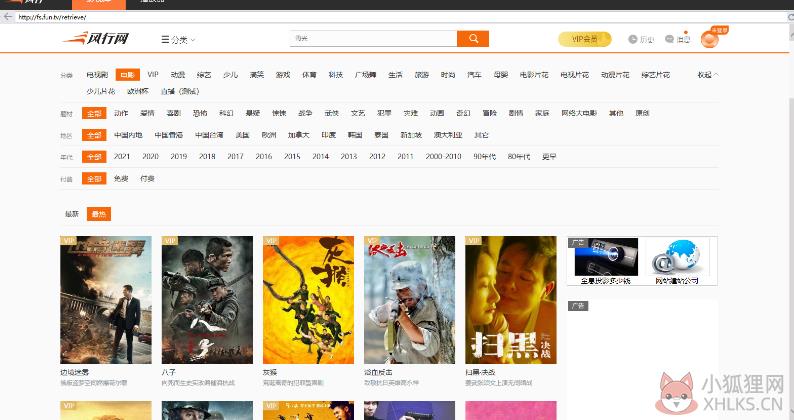Click the user avatar icon

tap(709, 39)
